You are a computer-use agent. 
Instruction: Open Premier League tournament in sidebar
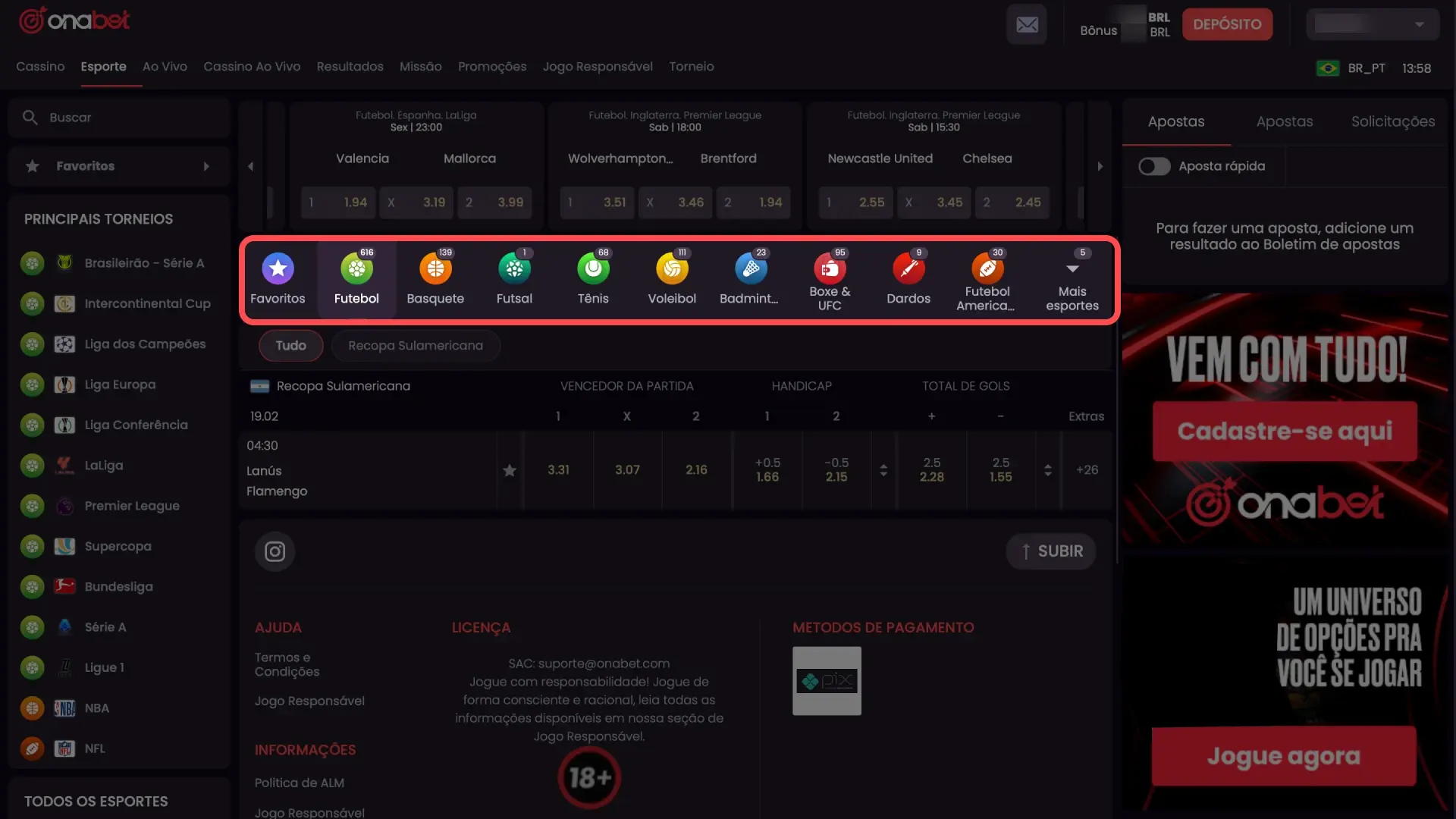(120, 506)
